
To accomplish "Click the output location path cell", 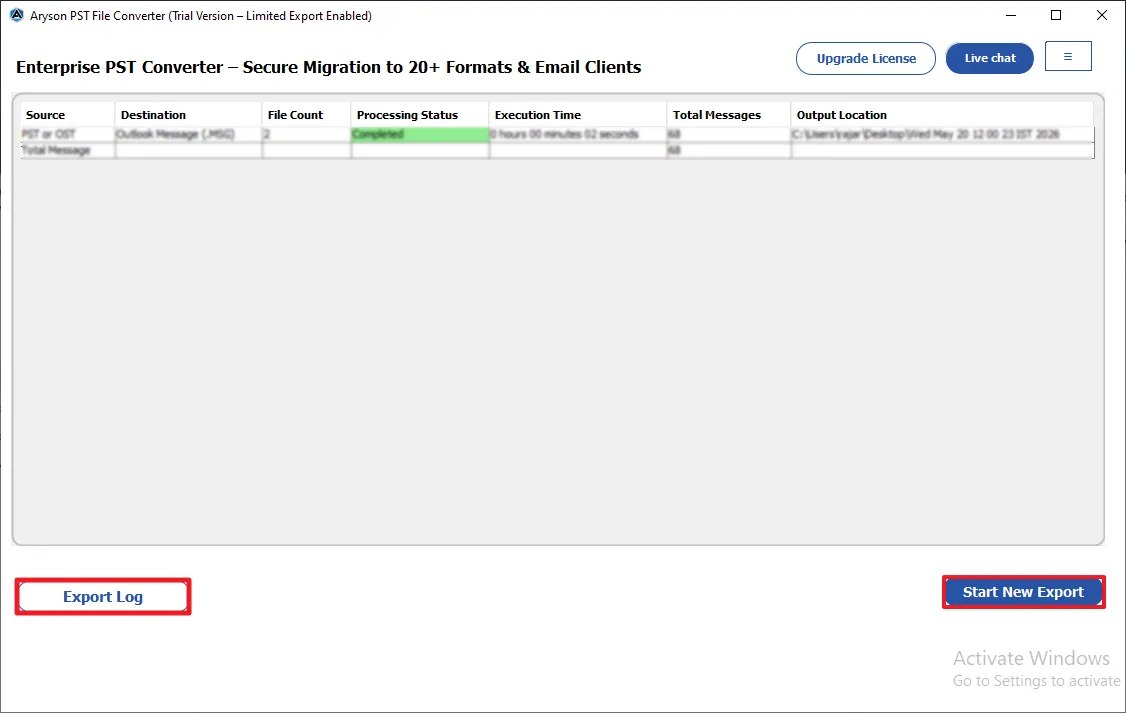I will tap(942, 134).
